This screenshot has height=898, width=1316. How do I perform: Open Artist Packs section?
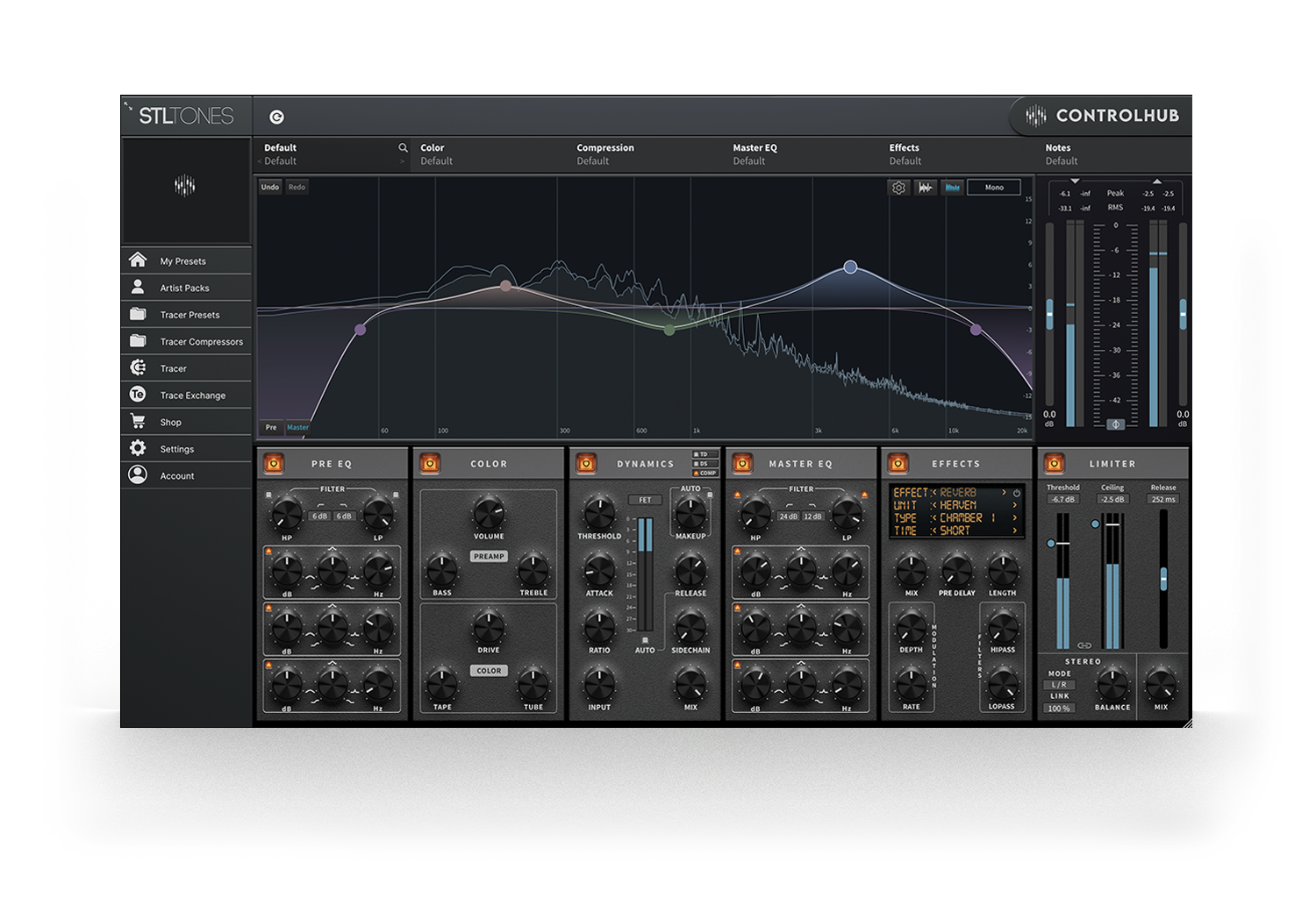186,288
